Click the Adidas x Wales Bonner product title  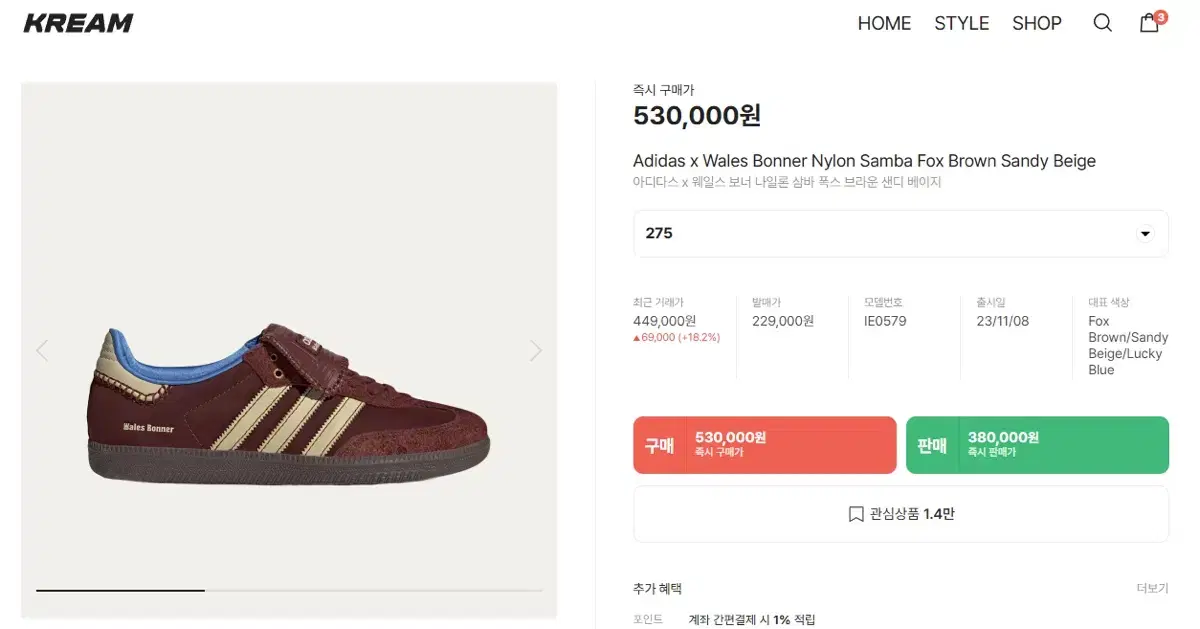[864, 161]
